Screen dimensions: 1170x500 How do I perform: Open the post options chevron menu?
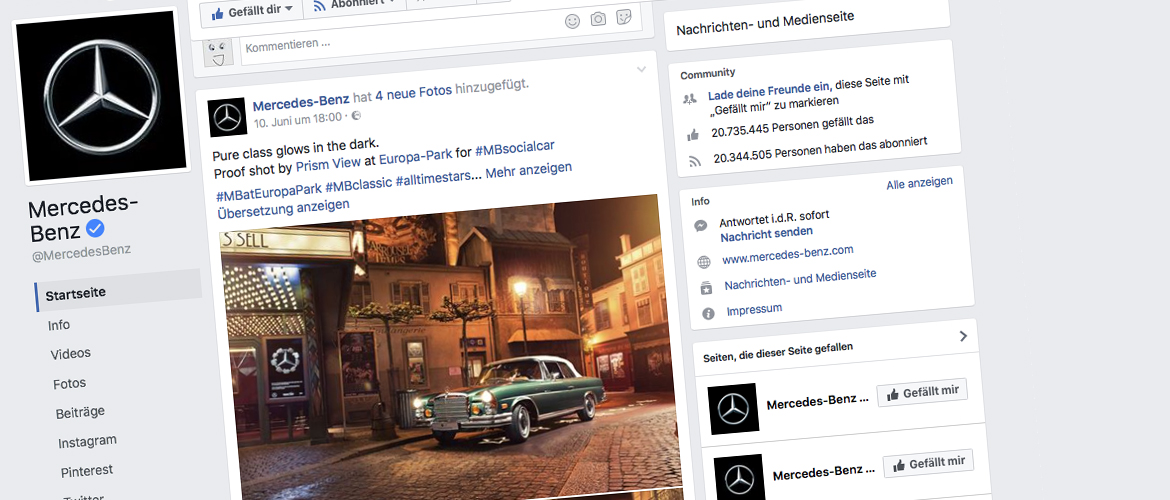pos(641,69)
